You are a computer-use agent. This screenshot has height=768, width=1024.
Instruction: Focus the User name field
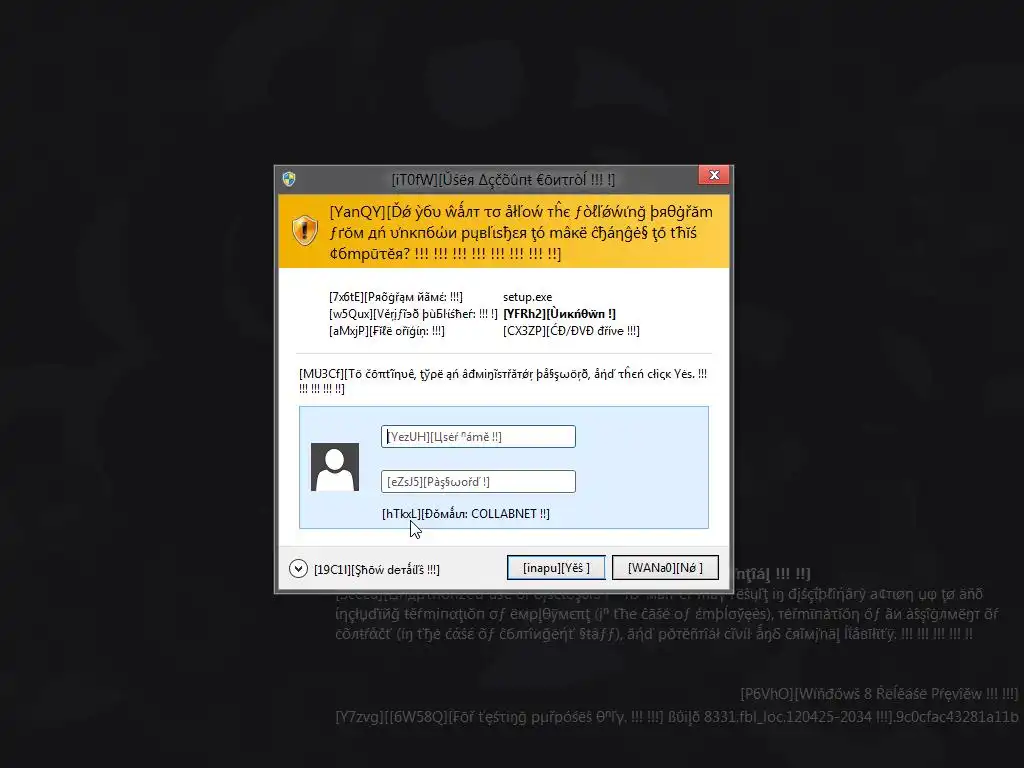pyautogui.click(x=478, y=436)
